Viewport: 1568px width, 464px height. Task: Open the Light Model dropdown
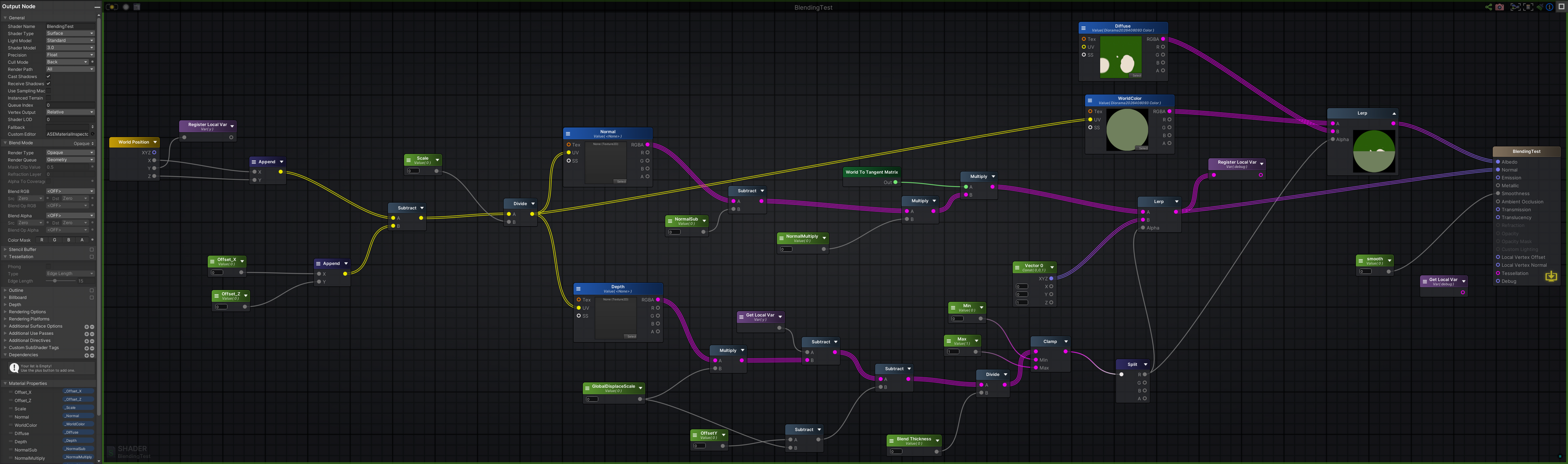(70, 41)
